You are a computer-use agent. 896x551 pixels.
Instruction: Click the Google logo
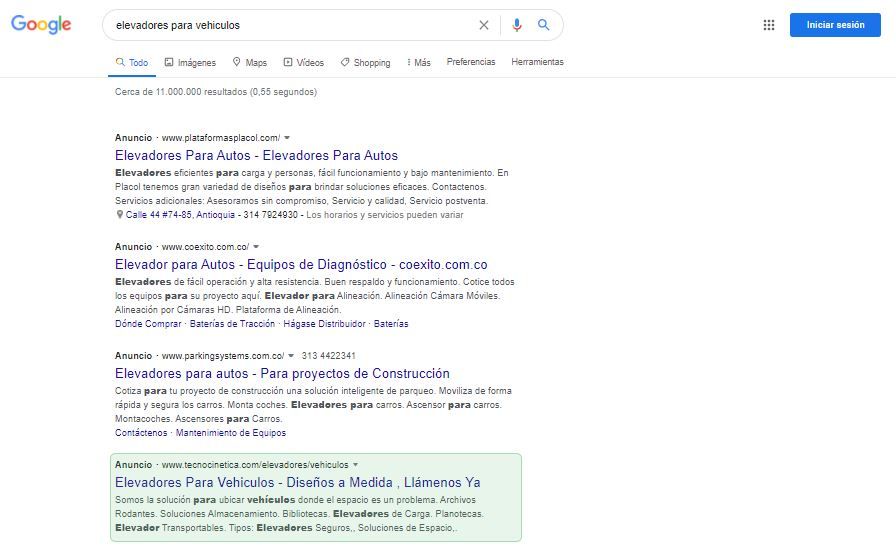(41, 25)
